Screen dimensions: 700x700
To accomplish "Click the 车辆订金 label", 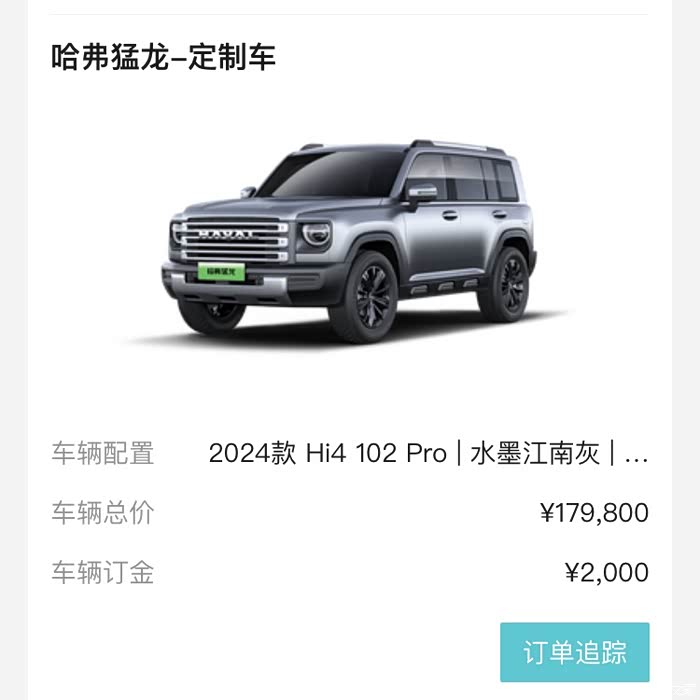I will (x=103, y=572).
